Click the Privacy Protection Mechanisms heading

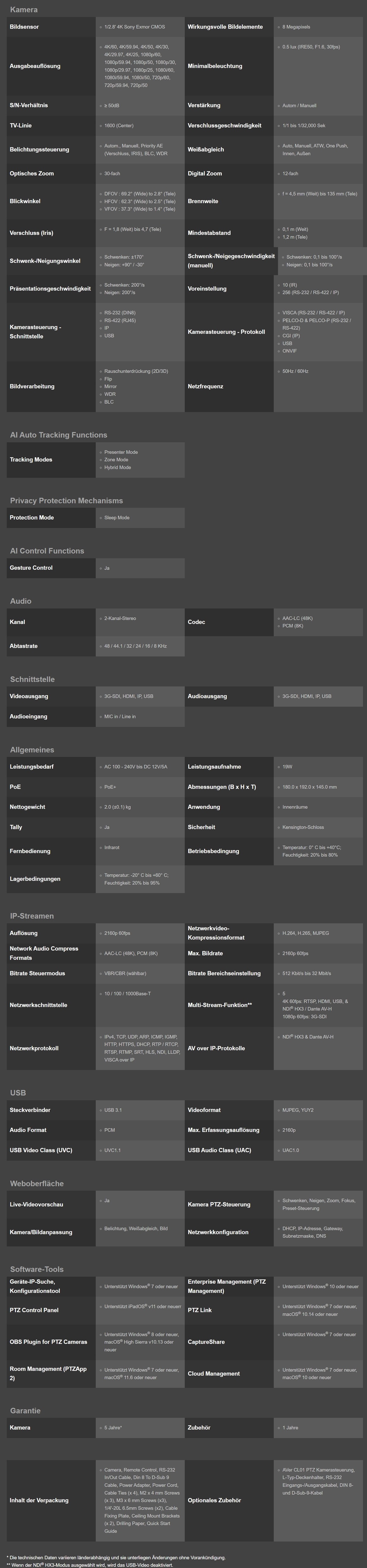coord(66,500)
